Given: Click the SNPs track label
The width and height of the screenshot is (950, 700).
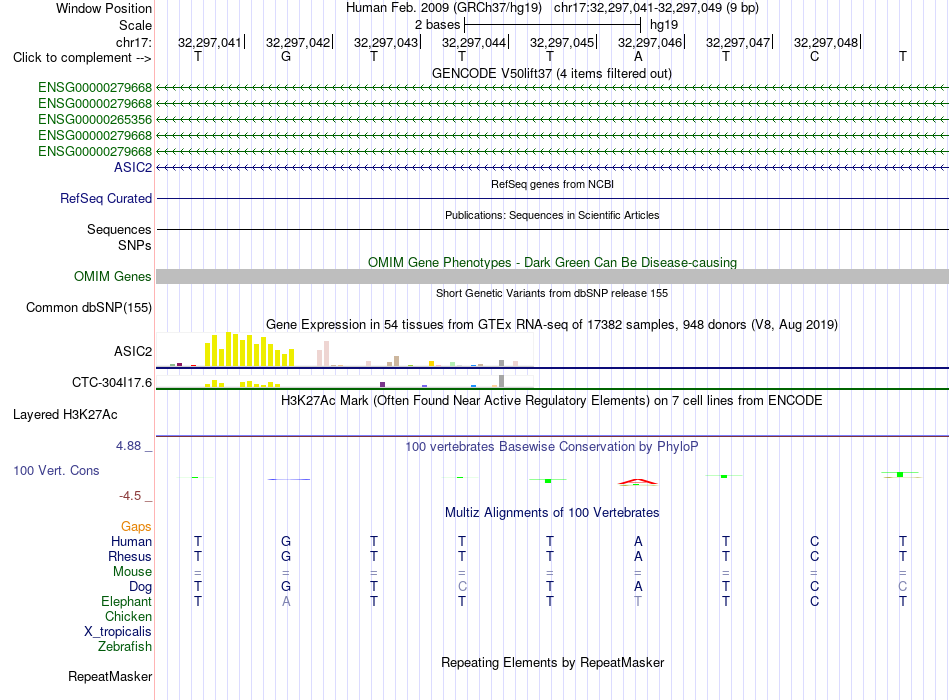Looking at the screenshot, I should [135, 245].
